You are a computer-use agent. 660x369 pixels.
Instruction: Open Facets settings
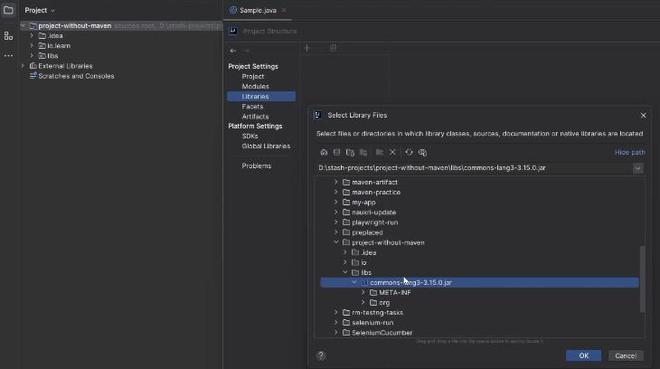click(252, 106)
